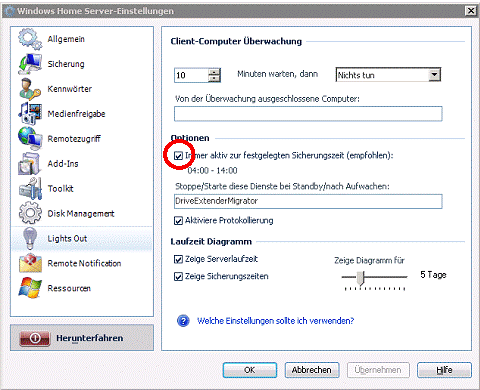
Task: Click the DriveExtenderMigrator services field
Action: coord(308,201)
